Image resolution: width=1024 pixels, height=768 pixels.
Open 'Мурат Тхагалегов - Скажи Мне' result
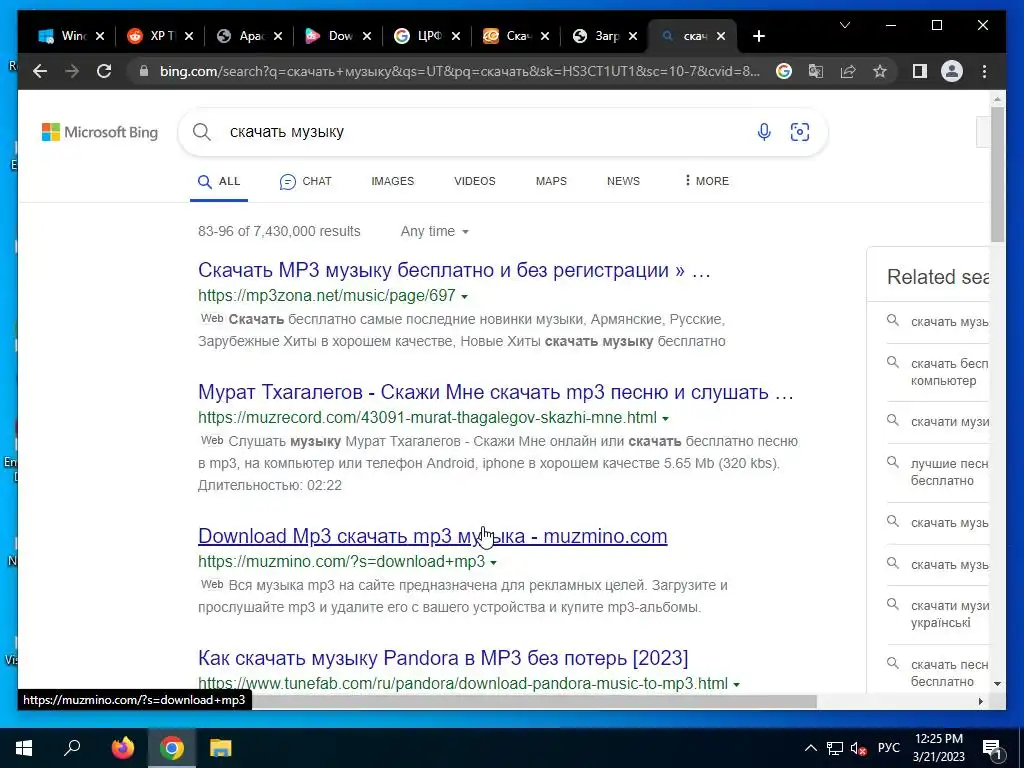(496, 392)
